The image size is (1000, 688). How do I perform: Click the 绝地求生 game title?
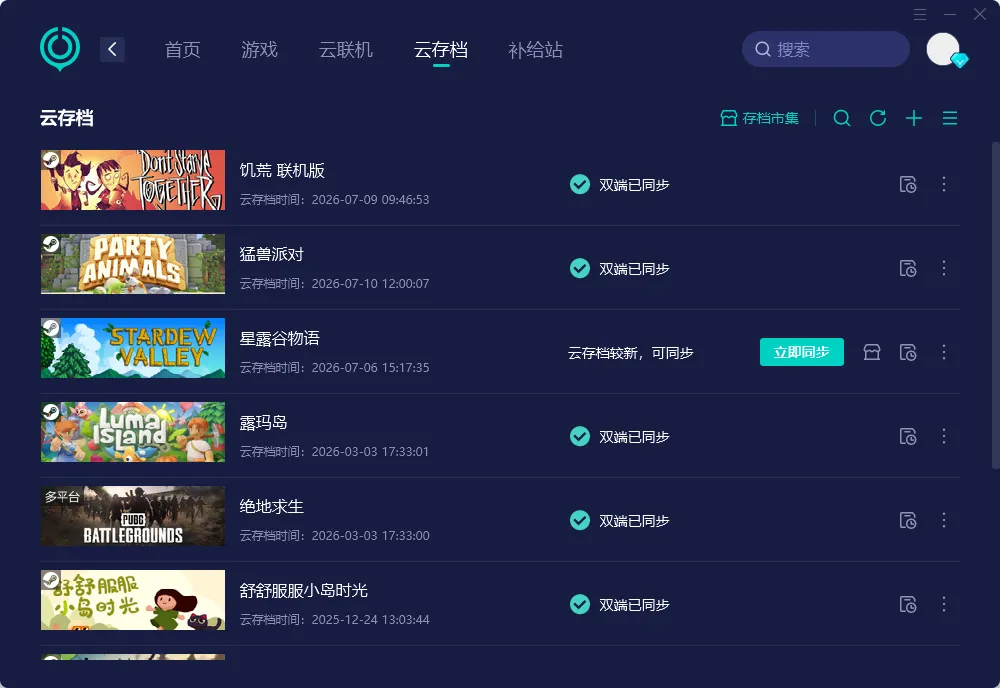(272, 507)
